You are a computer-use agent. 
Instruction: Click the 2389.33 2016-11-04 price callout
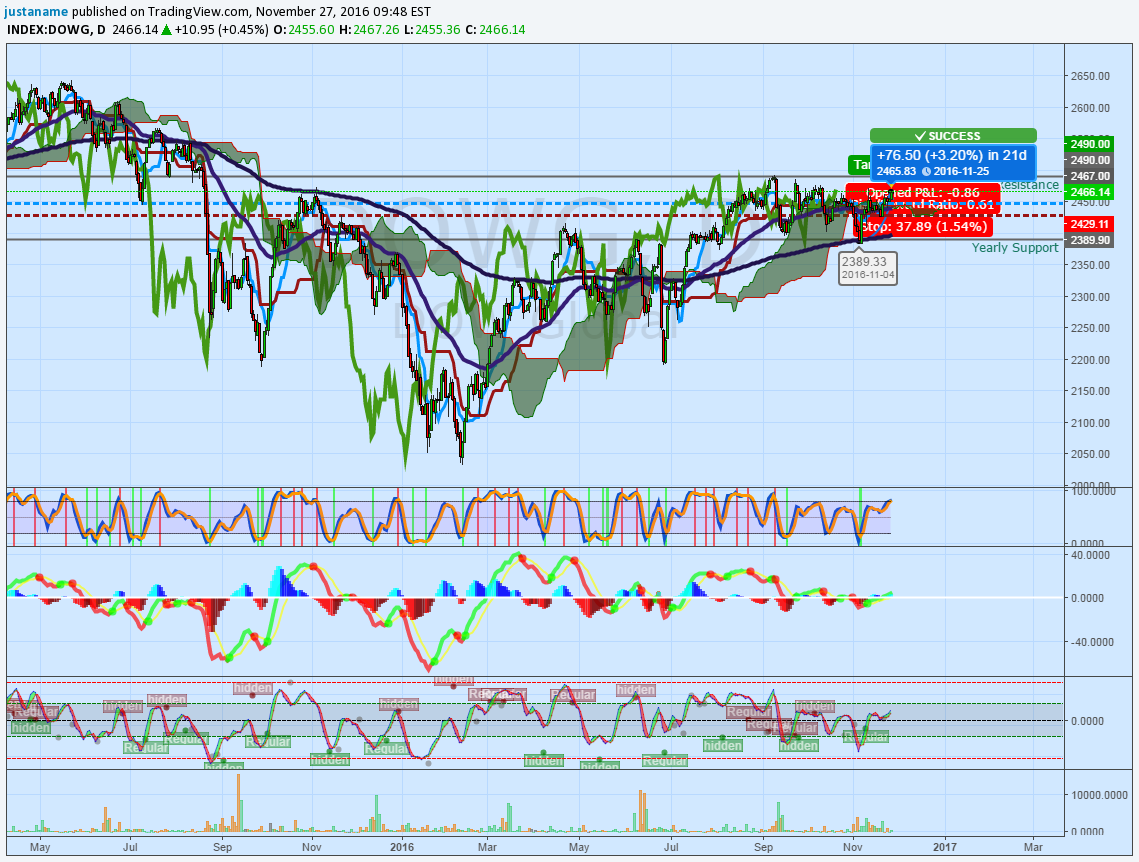coord(868,268)
